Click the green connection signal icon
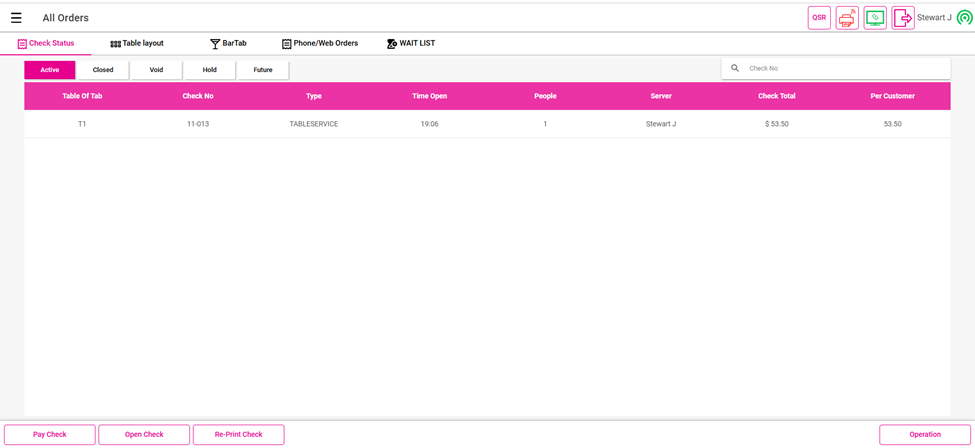Screen dimensions: 975x448 coord(964,18)
